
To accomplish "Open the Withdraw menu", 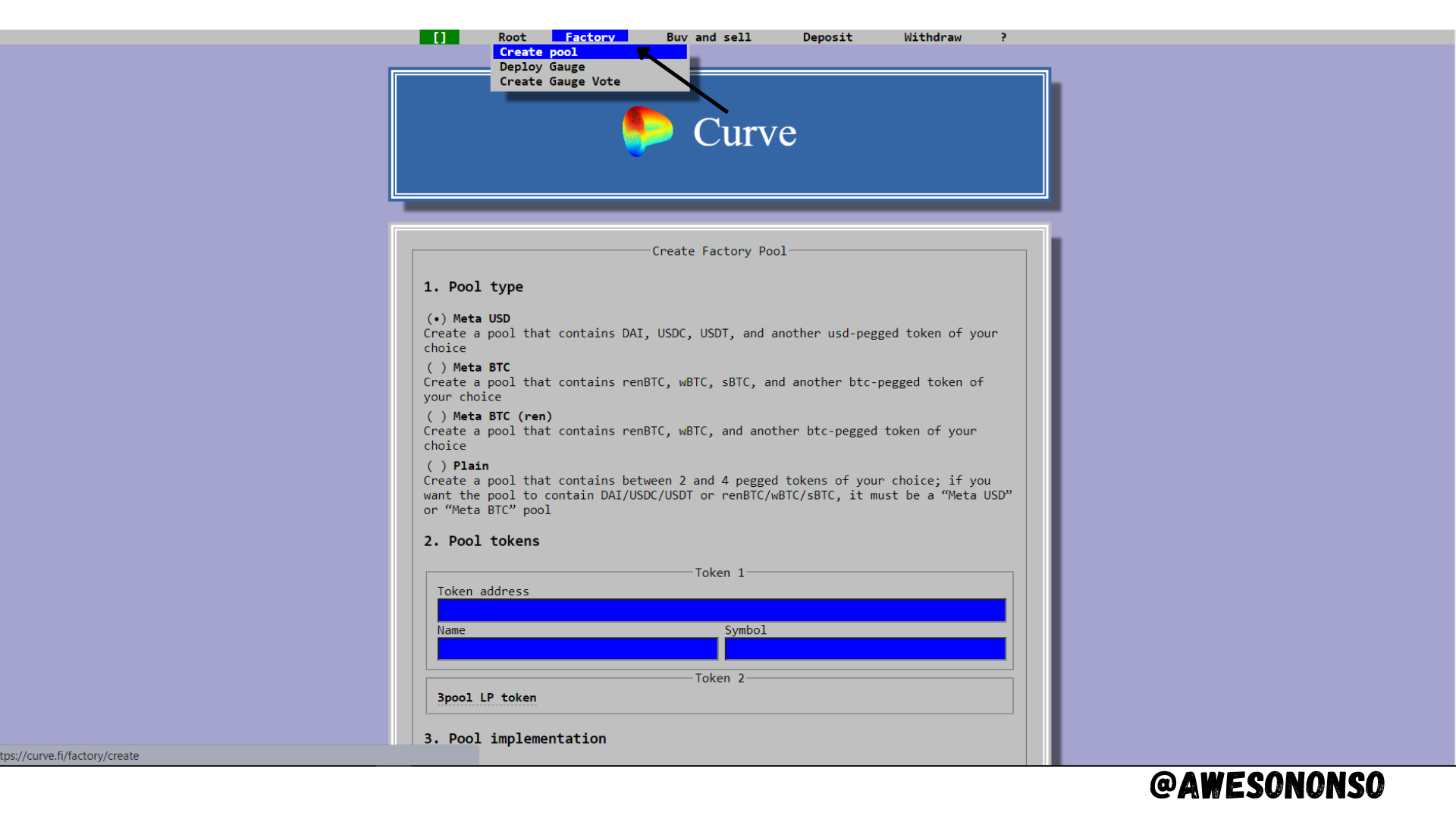I will tap(933, 37).
